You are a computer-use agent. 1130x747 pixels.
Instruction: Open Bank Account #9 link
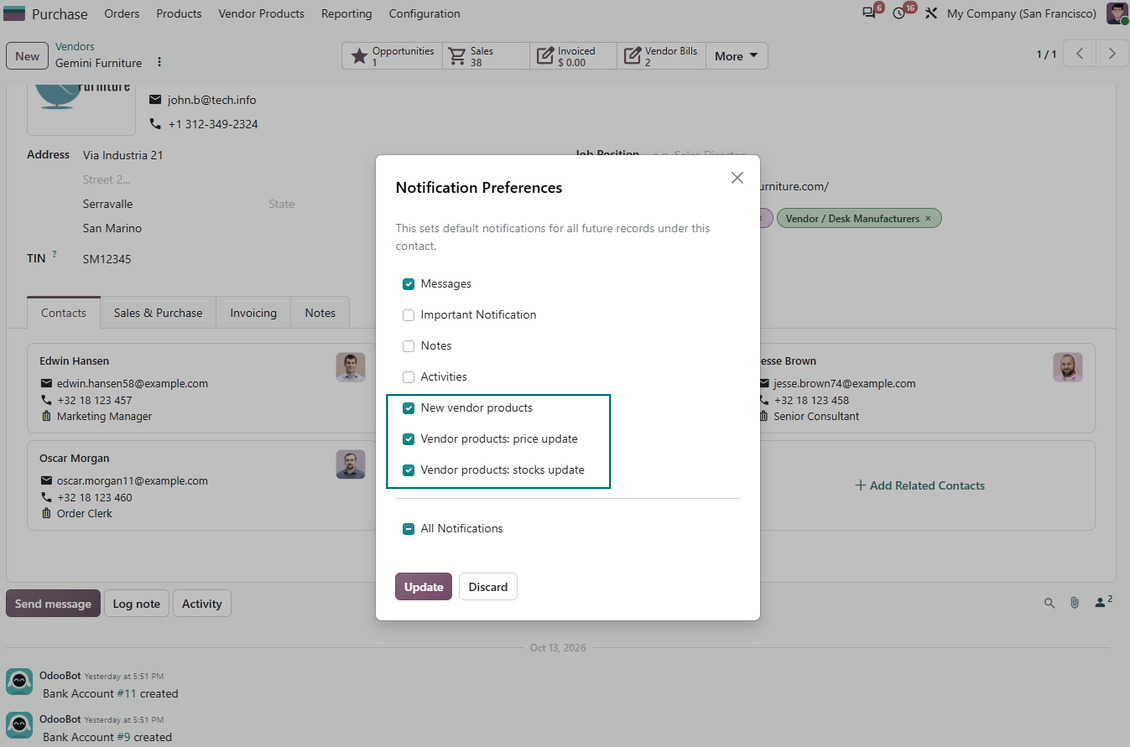pos(123,737)
